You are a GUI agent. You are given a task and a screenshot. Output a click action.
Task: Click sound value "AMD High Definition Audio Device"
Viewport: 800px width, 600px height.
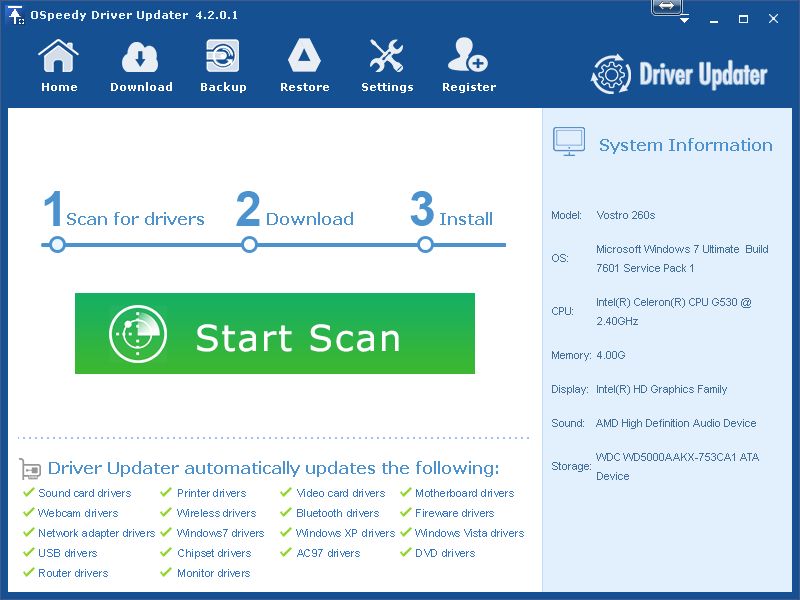pos(676,423)
